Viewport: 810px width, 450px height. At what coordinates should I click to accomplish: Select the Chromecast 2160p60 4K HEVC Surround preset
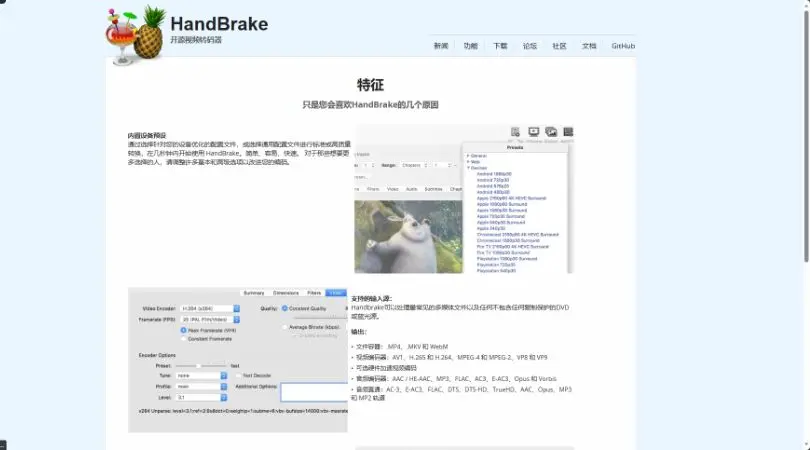point(518,235)
